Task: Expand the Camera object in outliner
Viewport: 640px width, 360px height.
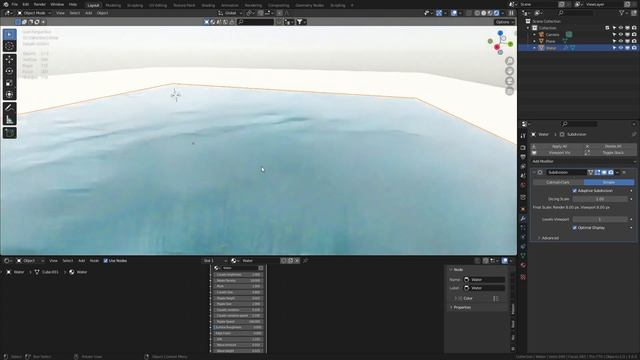Action: pos(534,35)
